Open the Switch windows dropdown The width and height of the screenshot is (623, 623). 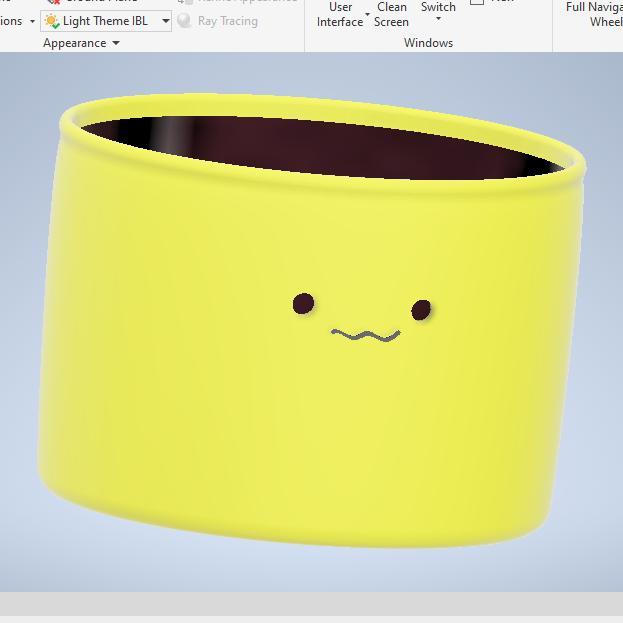coord(438,12)
